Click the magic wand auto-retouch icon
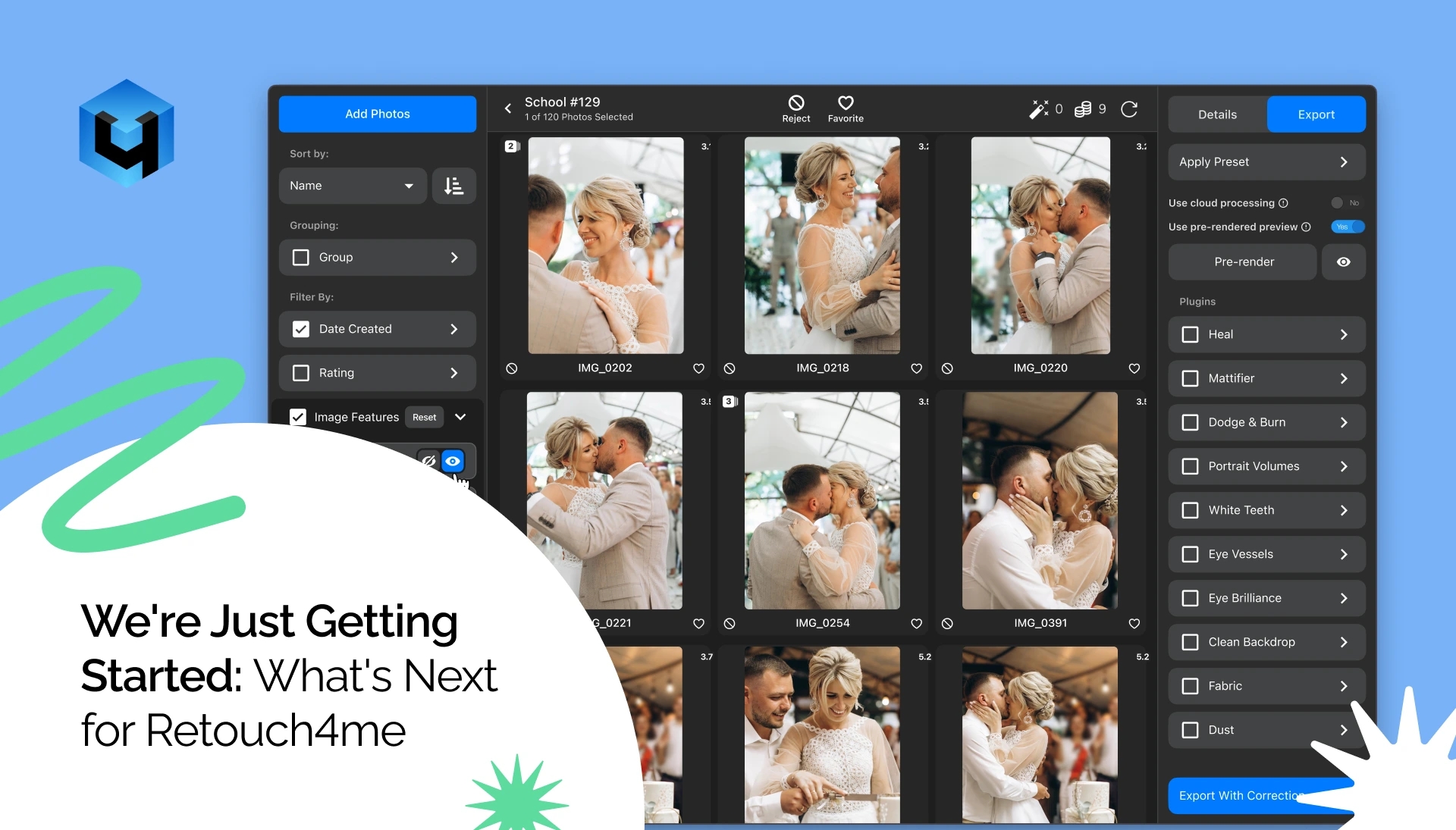This screenshot has height=830, width=1456. pos(1038,109)
